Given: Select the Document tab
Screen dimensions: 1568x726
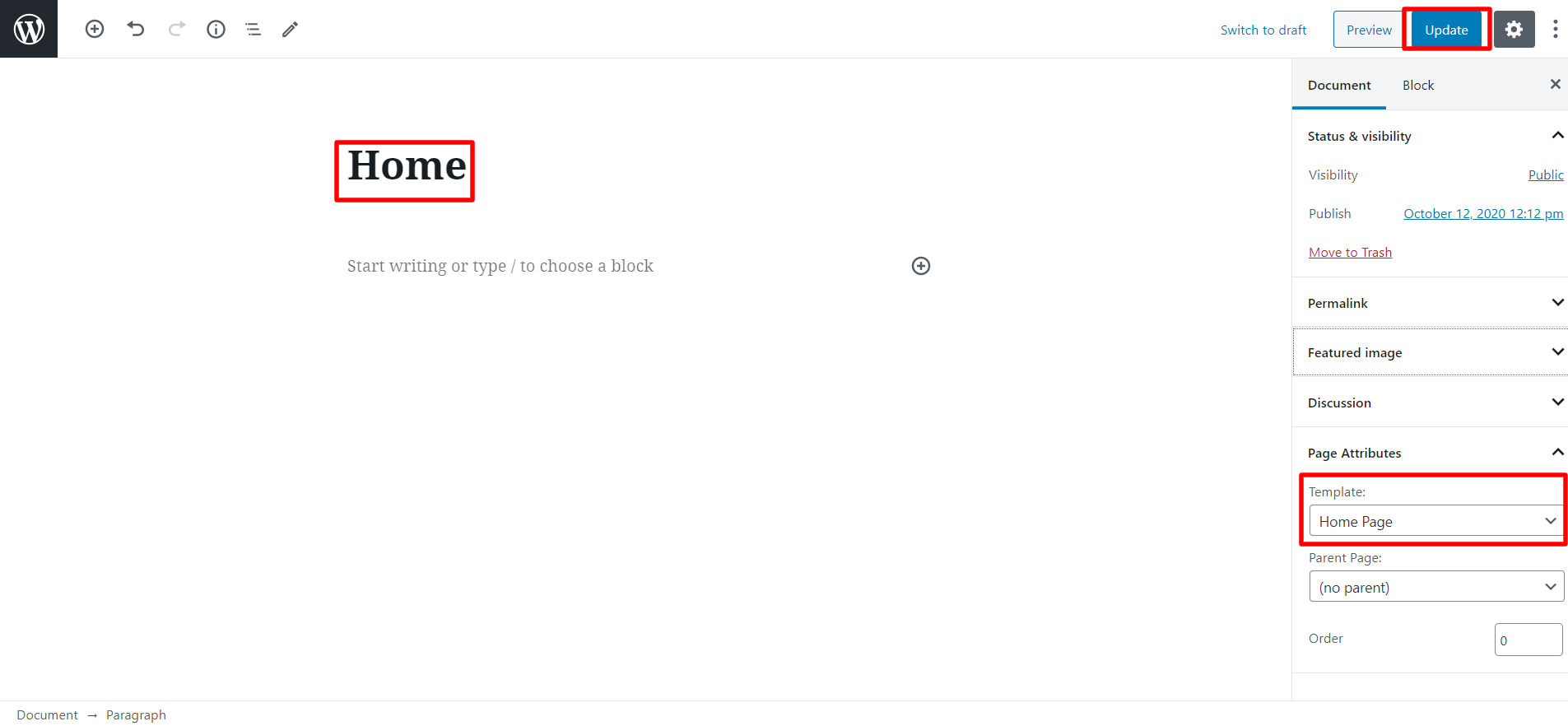Looking at the screenshot, I should (1339, 85).
